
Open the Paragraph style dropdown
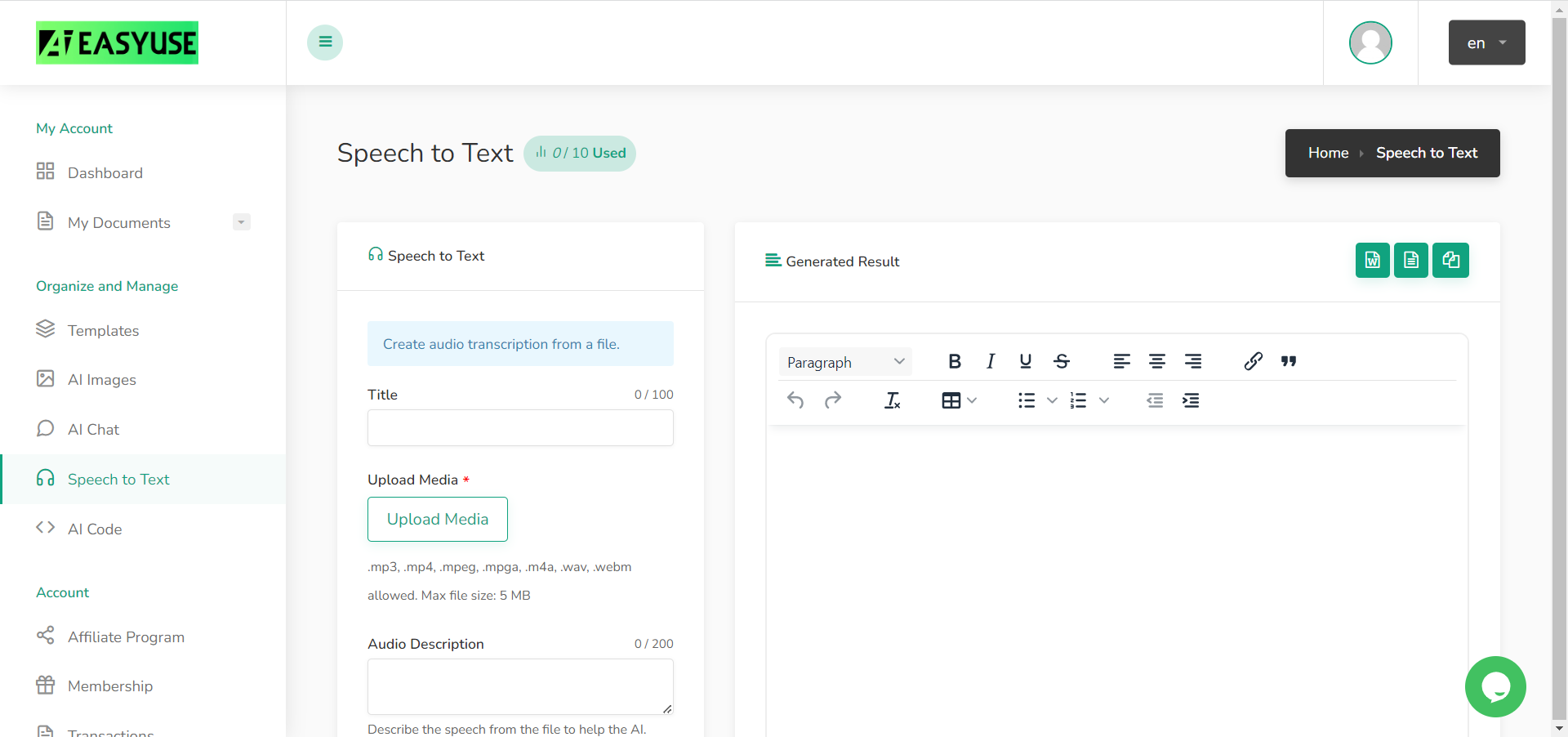pyautogui.click(x=844, y=362)
